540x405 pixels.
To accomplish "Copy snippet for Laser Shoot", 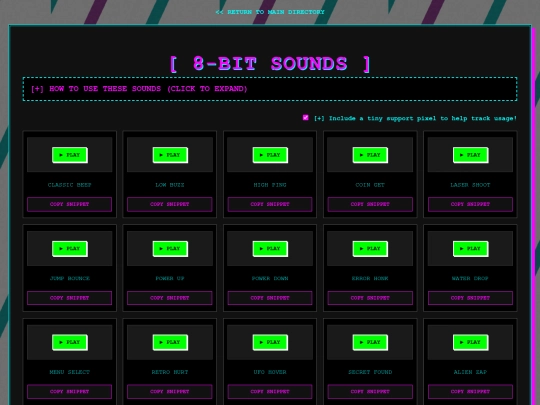I will click(470, 204).
